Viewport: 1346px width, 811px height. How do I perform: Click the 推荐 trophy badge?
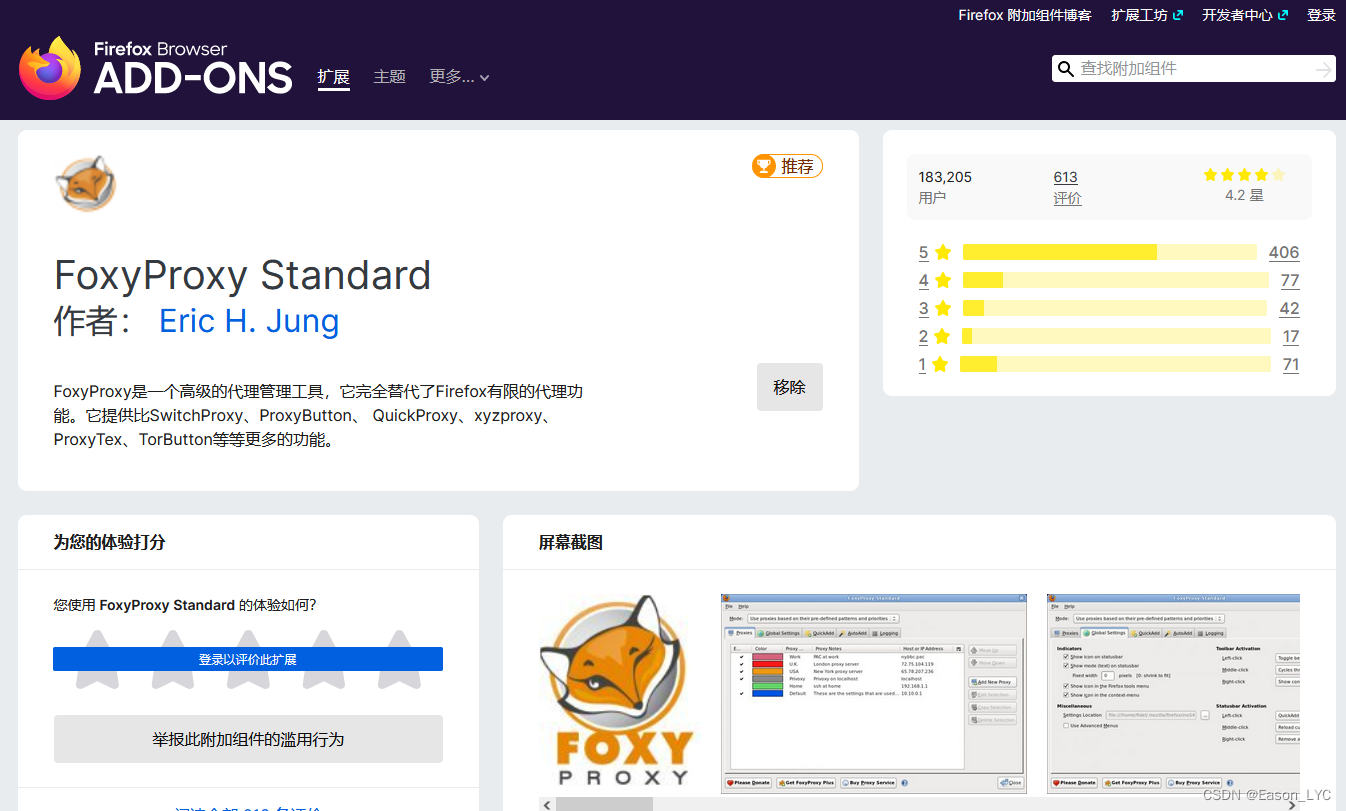point(787,166)
